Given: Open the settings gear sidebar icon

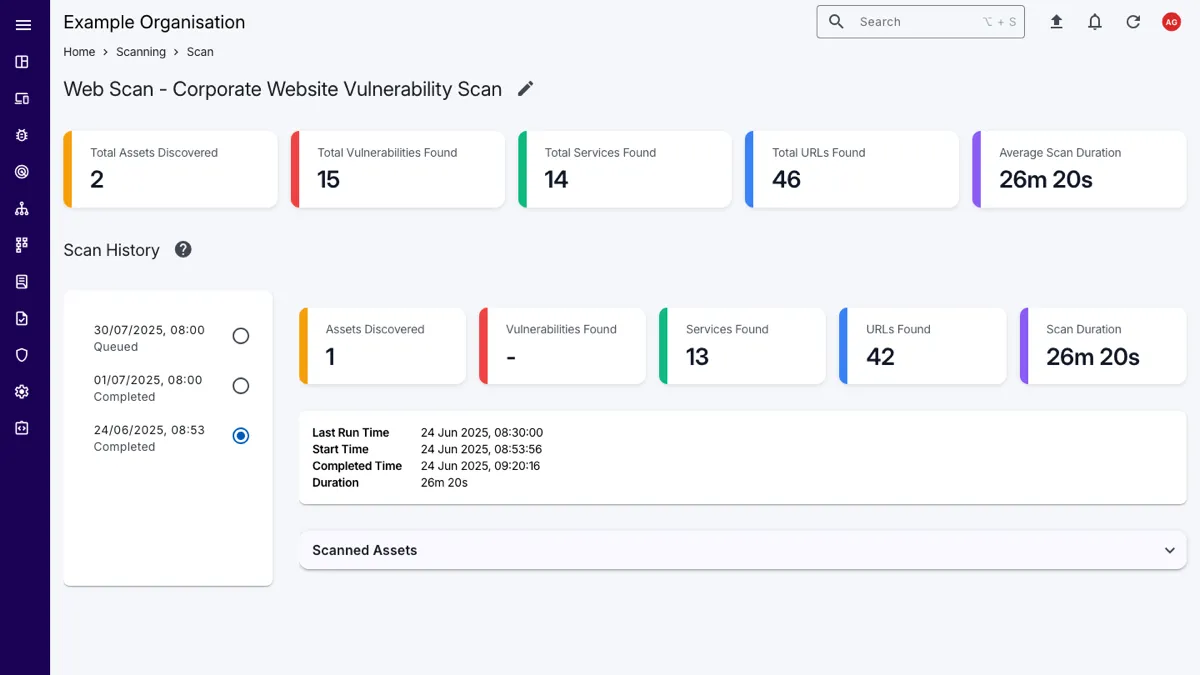Looking at the screenshot, I should coord(22,392).
